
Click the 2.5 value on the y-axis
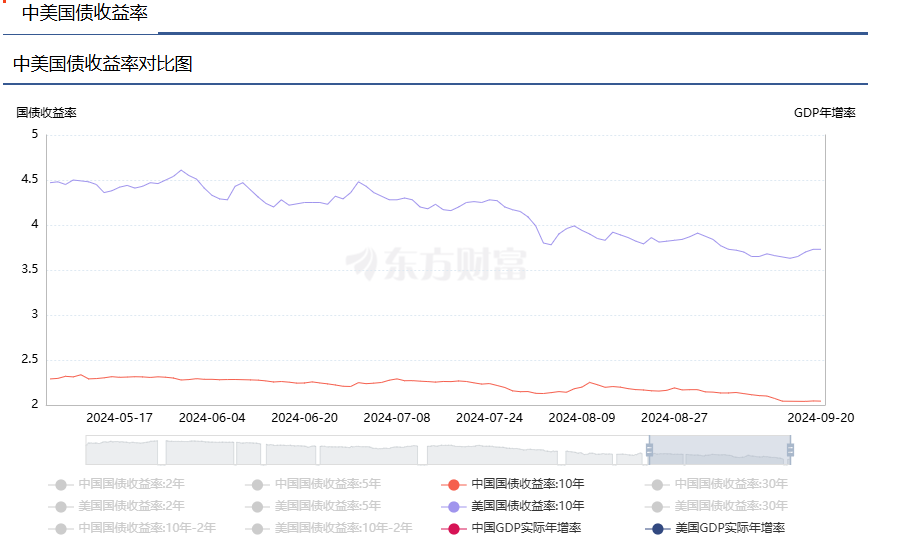[30, 359]
